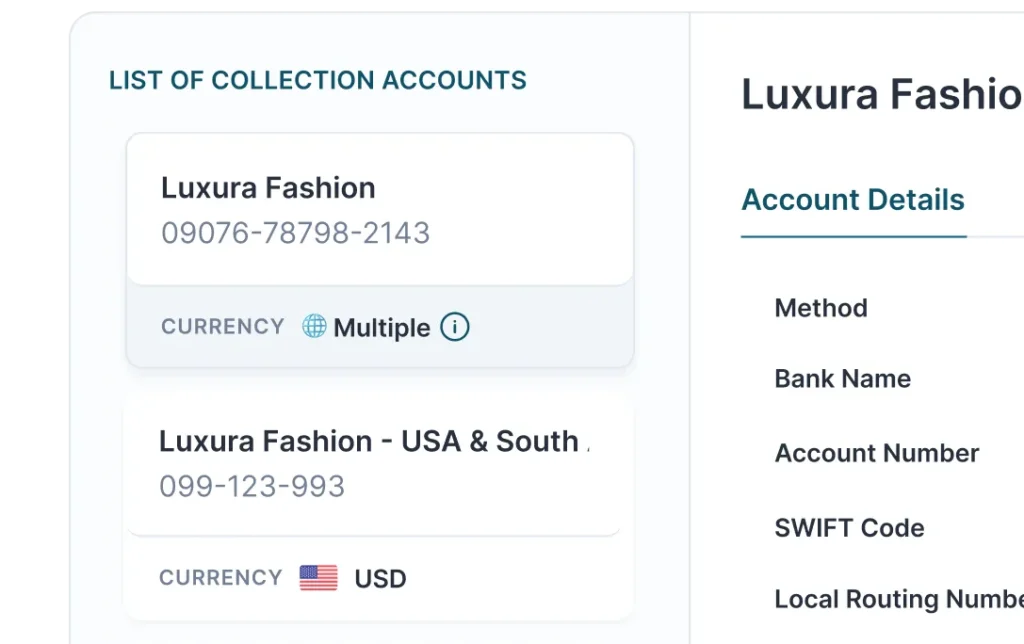Click the US flag icon

click(318, 578)
